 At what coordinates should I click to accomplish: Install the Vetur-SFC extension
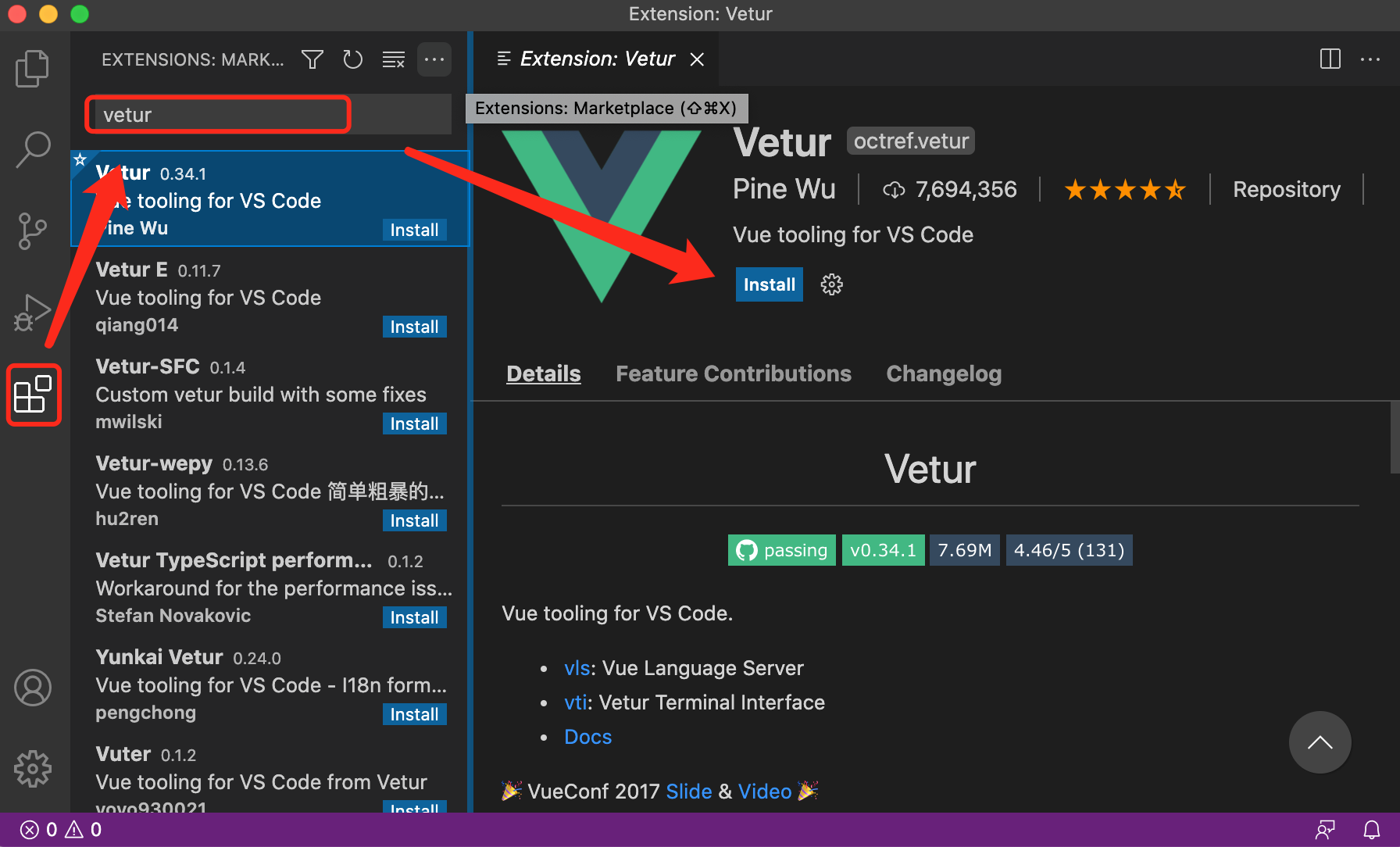pos(414,423)
